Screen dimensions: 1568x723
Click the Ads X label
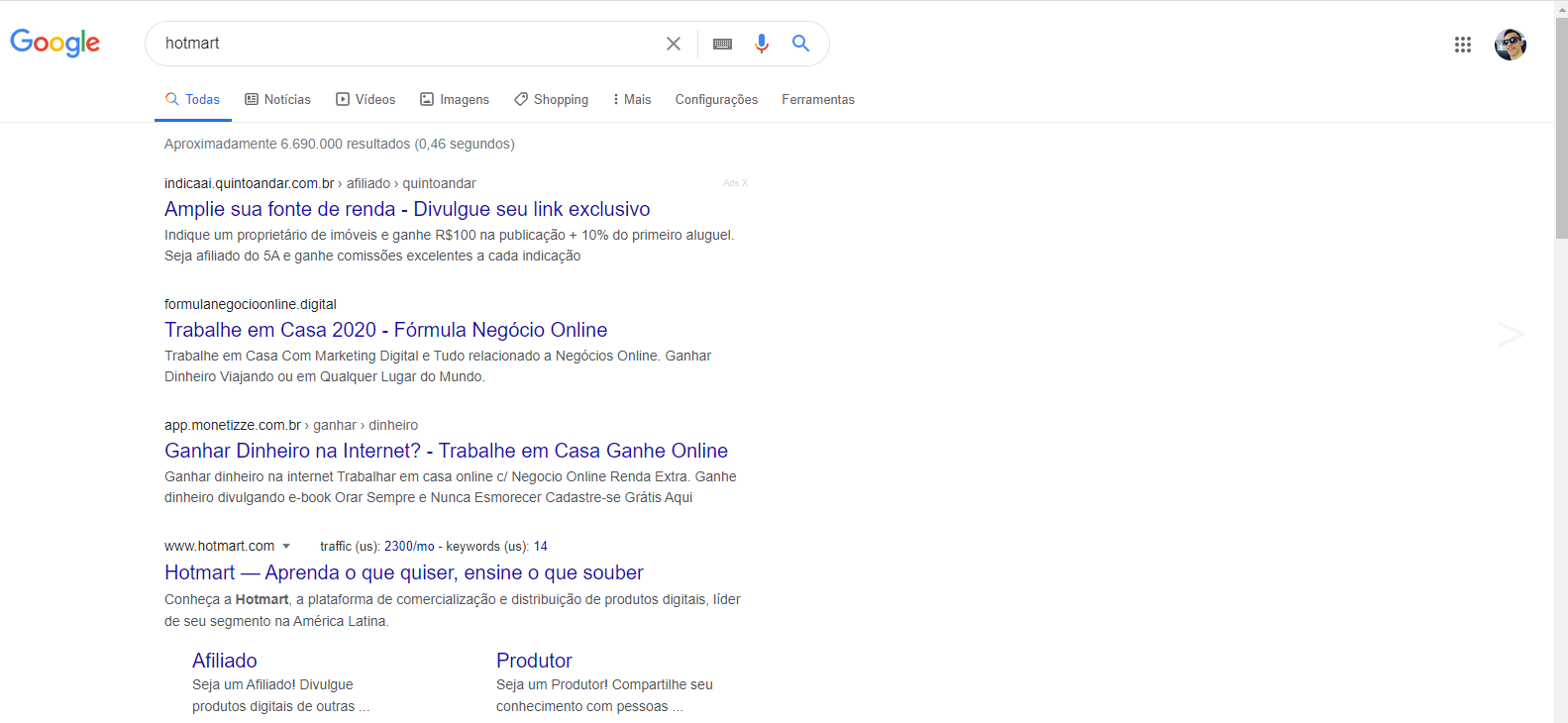[x=735, y=183]
